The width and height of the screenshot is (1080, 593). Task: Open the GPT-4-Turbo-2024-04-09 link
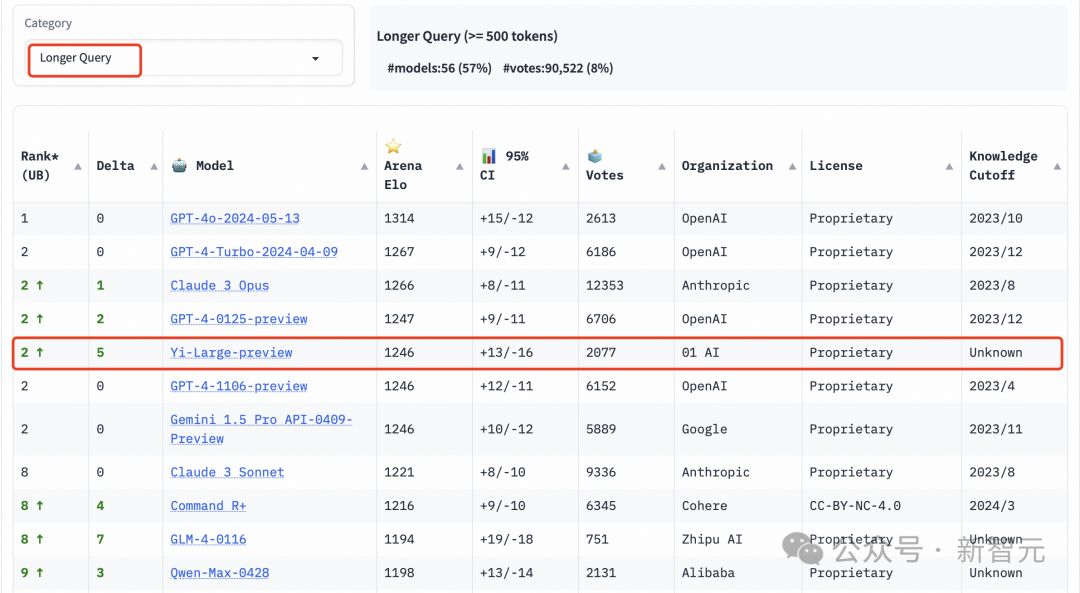click(x=254, y=252)
